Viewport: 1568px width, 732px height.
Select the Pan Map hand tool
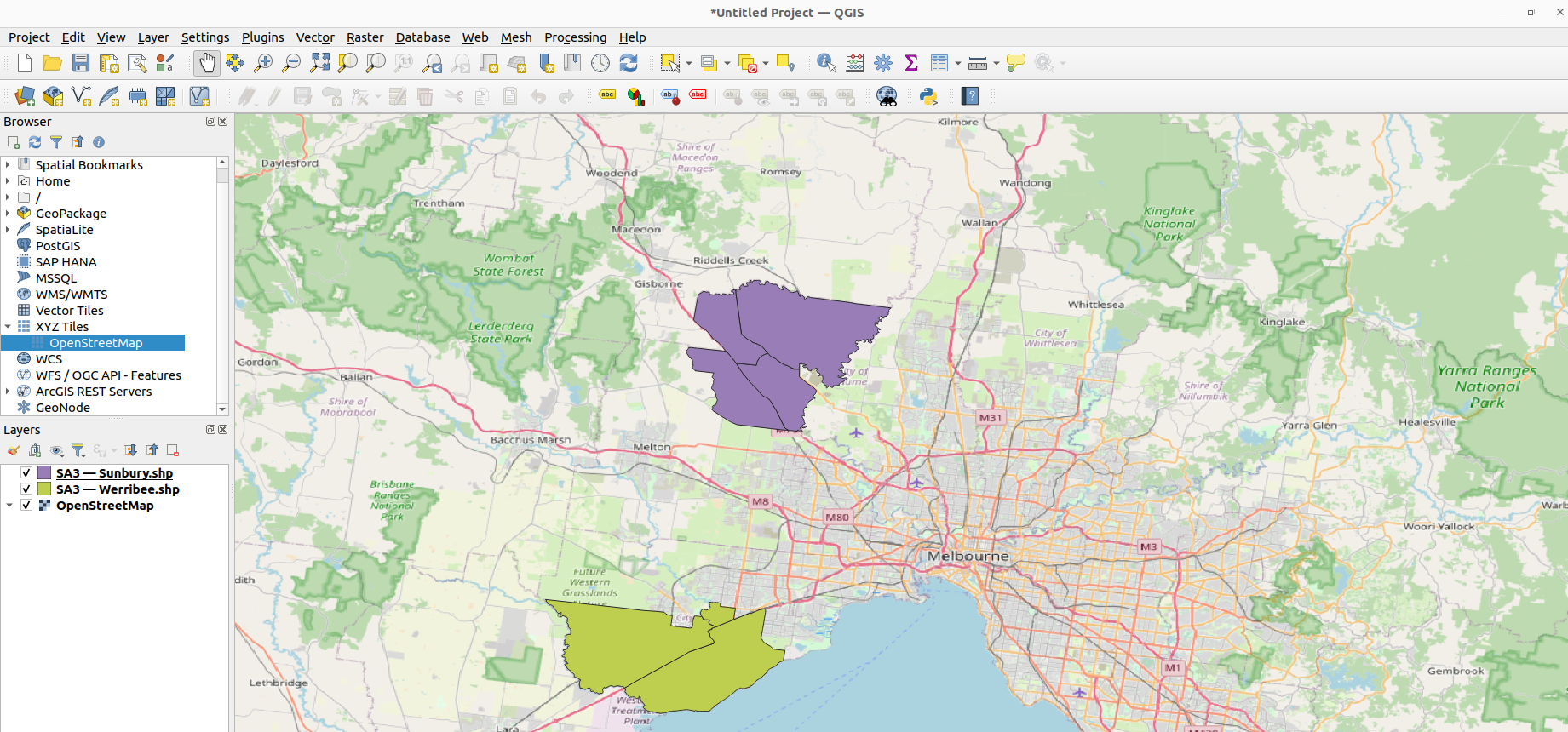[x=207, y=63]
